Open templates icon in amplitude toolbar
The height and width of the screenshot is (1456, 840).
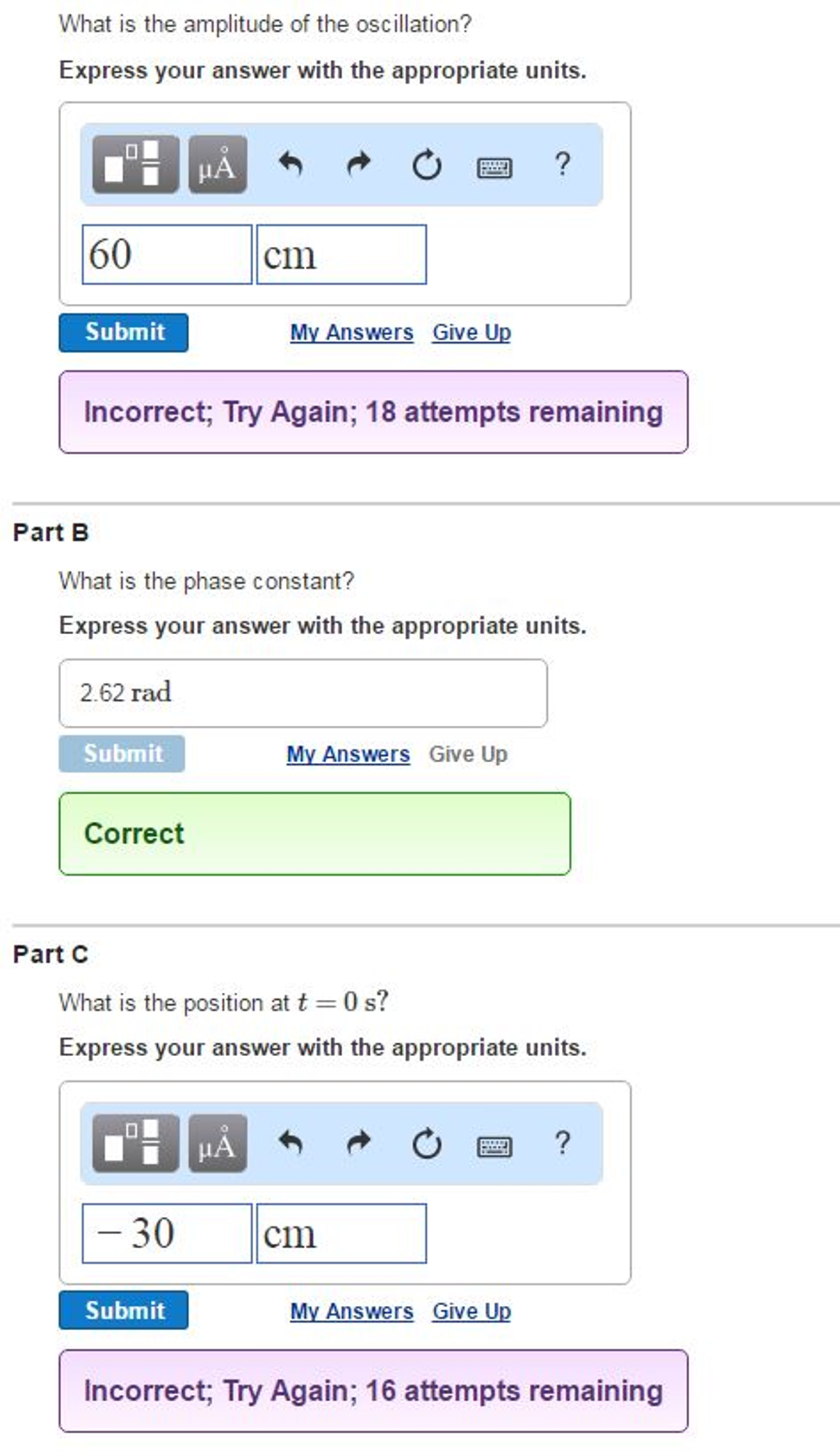[135, 164]
